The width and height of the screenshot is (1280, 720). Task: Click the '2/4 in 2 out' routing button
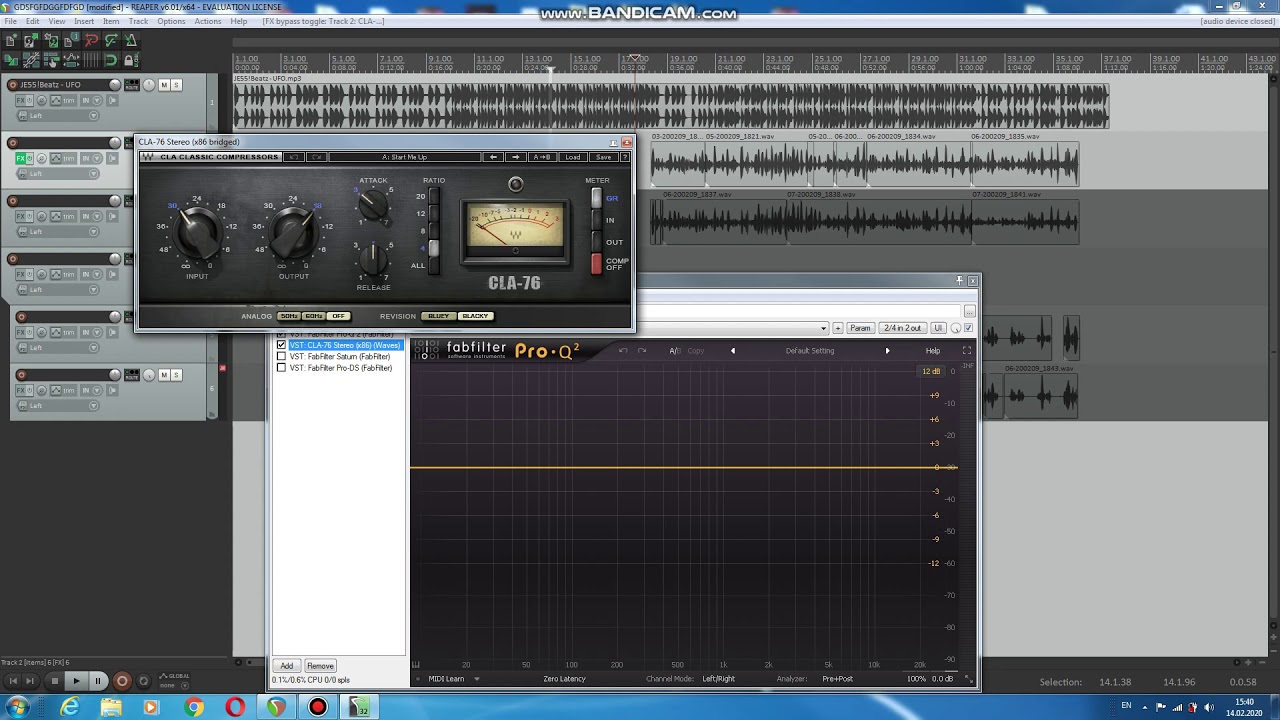coord(902,328)
